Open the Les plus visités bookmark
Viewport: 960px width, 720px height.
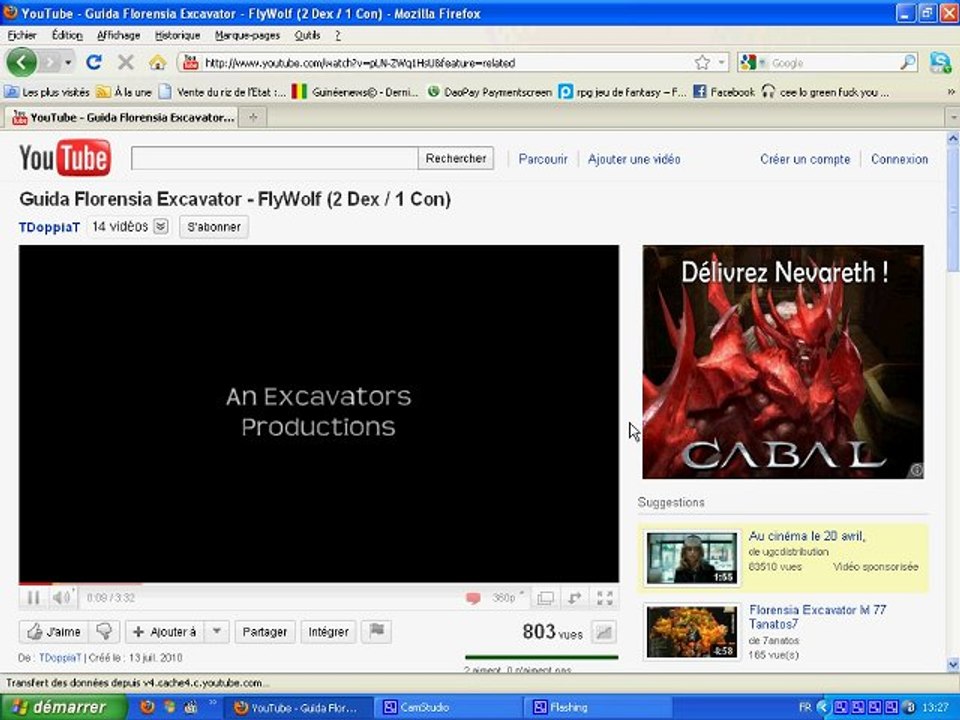click(x=48, y=92)
